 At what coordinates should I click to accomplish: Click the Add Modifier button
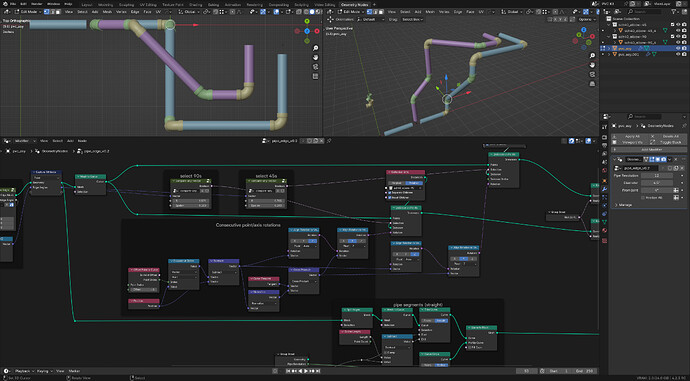point(650,150)
